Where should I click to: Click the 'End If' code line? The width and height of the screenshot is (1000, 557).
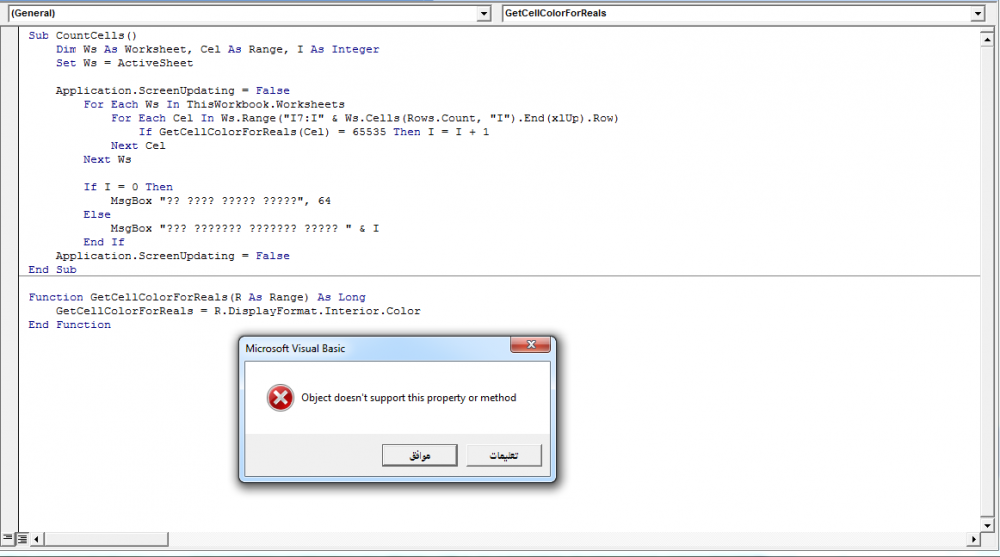104,242
